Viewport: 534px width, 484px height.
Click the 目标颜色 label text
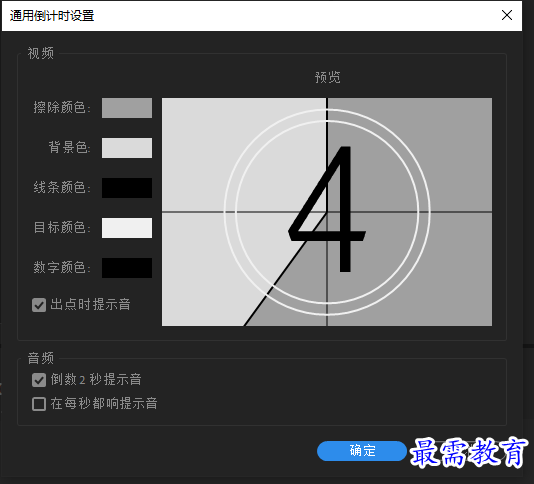tap(62, 227)
